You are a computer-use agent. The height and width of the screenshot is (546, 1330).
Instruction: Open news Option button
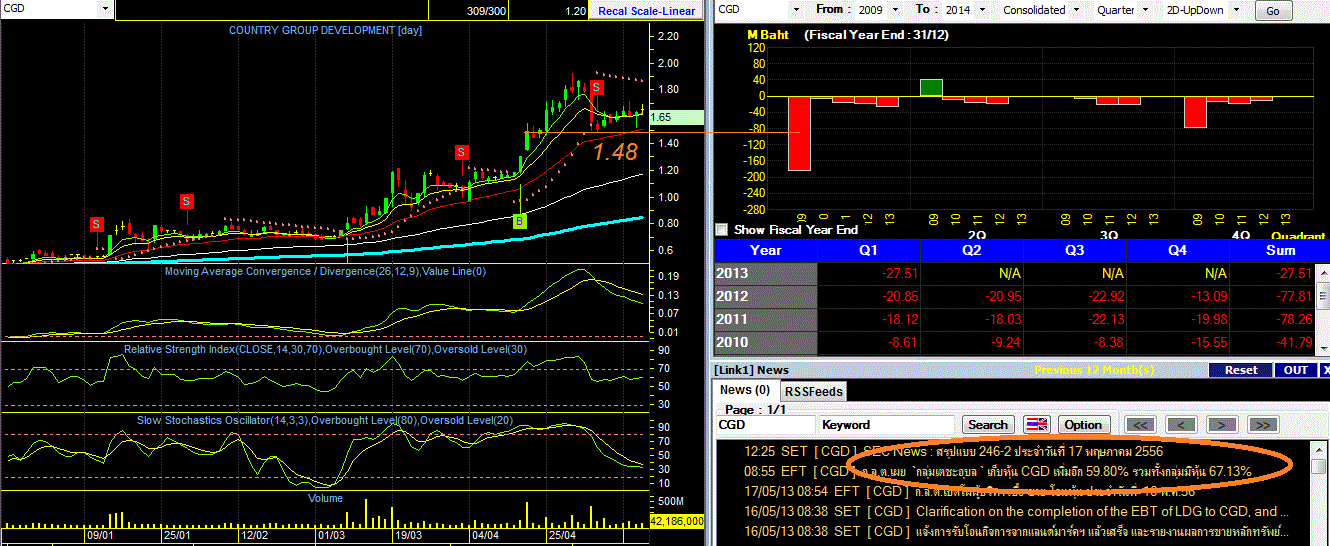tap(1082, 425)
